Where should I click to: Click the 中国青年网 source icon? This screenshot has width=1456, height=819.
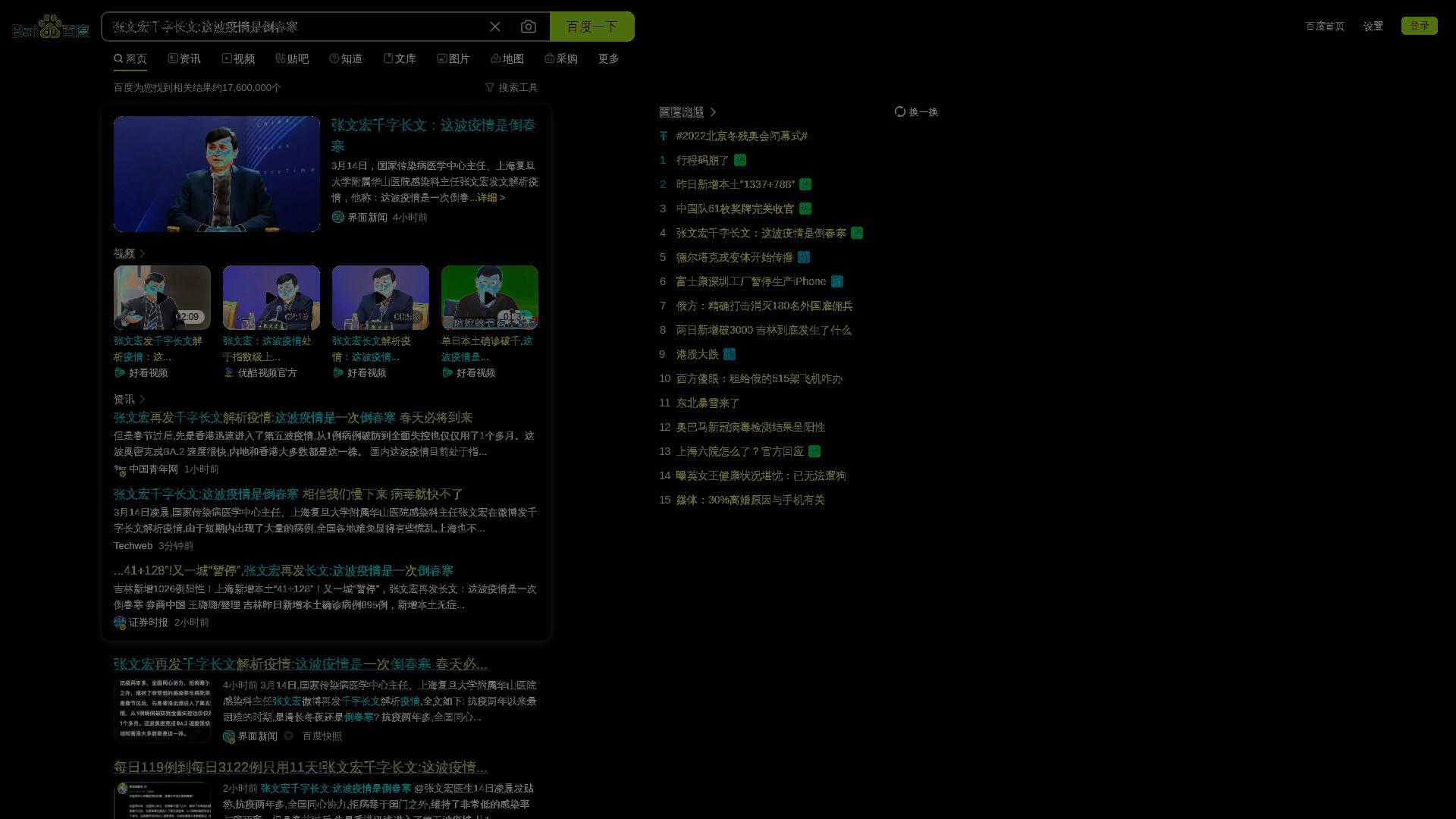point(120,469)
